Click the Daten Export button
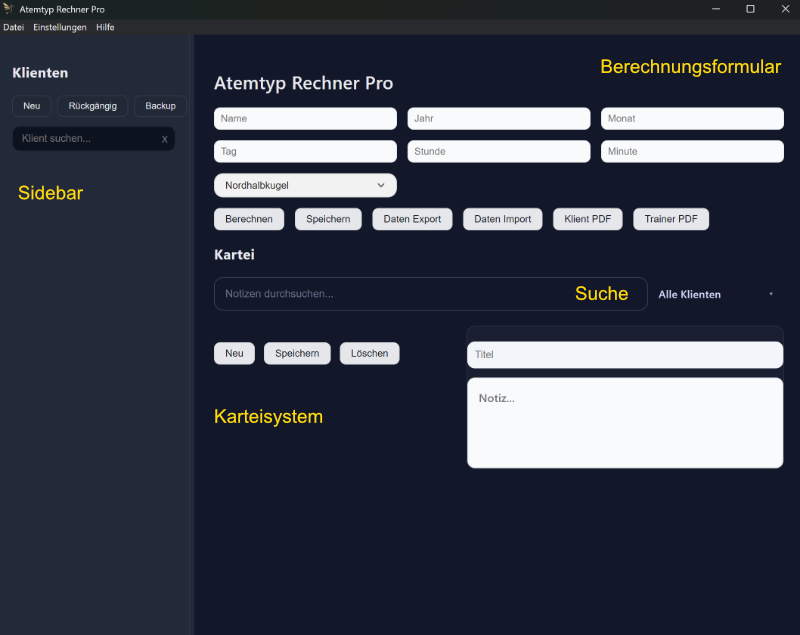This screenshot has width=800, height=635. point(412,219)
